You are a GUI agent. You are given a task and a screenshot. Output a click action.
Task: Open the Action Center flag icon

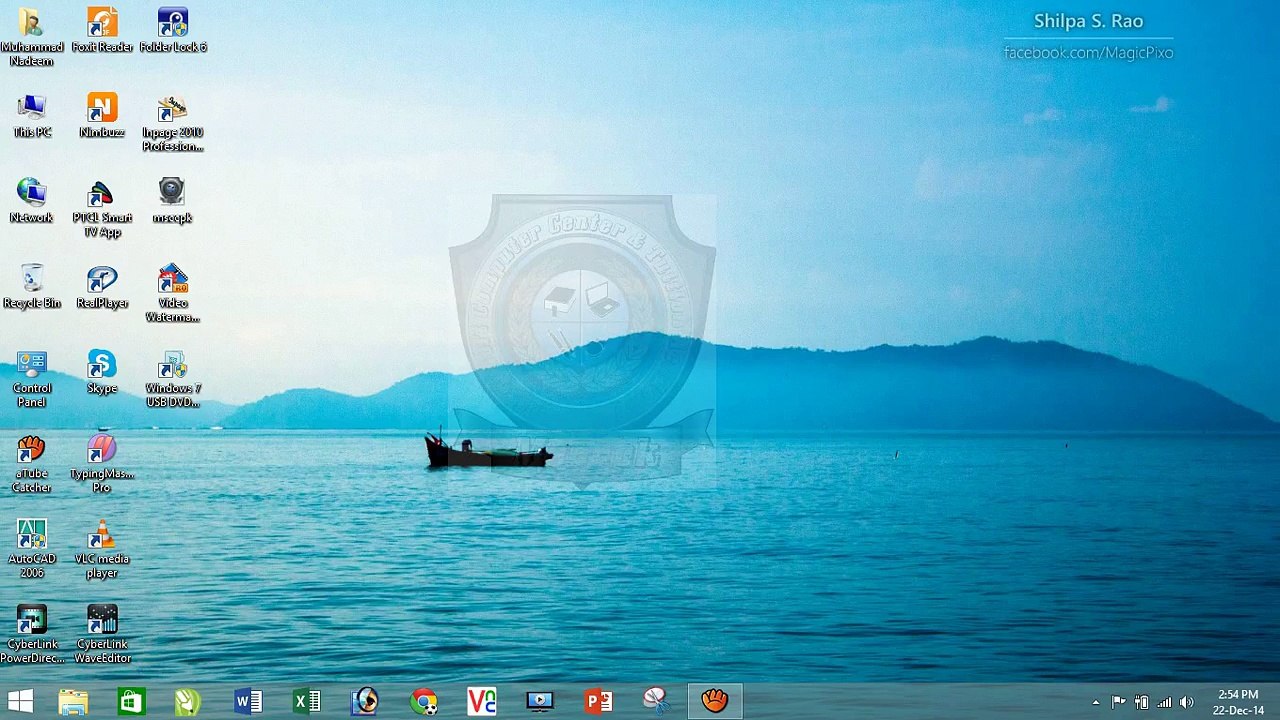[1118, 702]
